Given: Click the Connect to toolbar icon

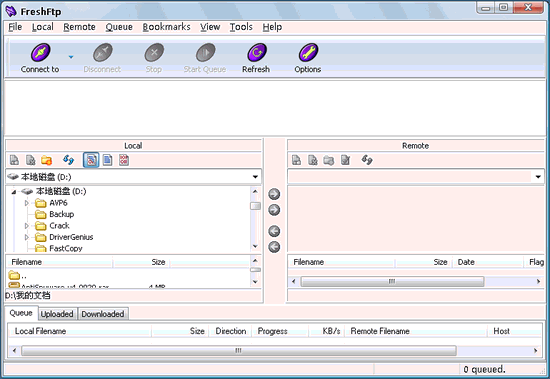Looking at the screenshot, I should click(40, 53).
